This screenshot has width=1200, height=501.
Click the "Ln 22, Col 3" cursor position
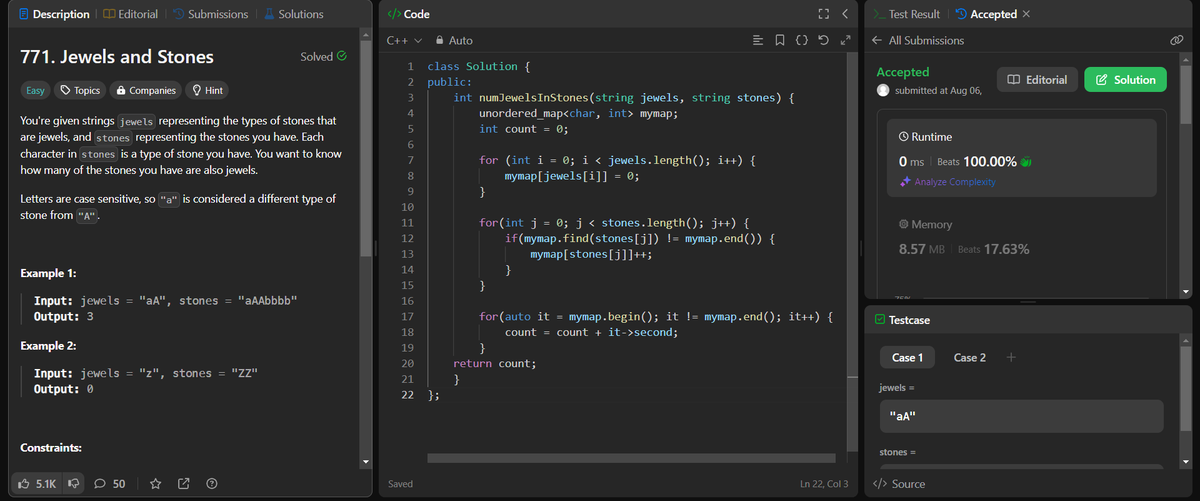tap(824, 484)
